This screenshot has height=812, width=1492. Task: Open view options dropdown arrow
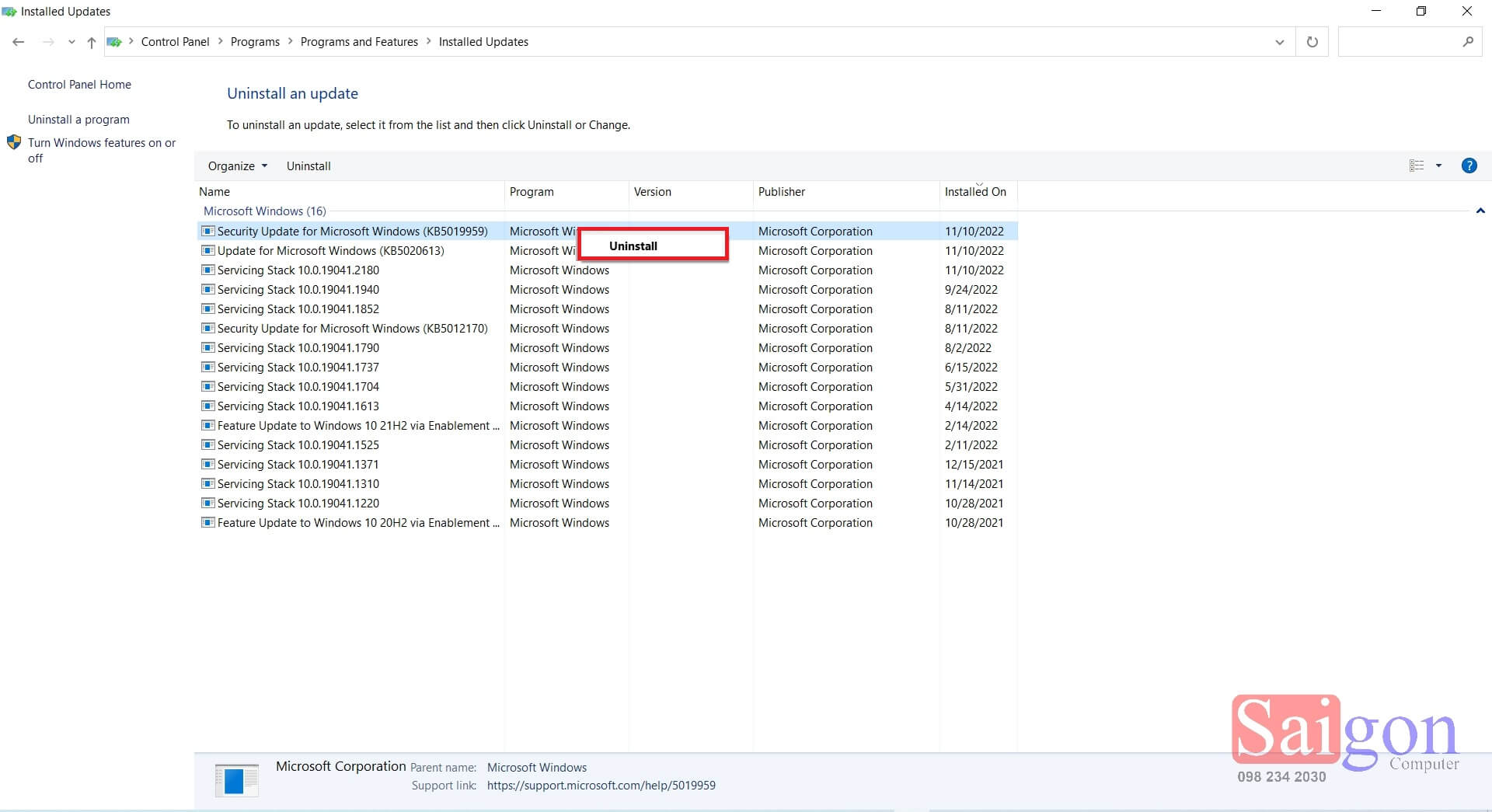(1438, 166)
